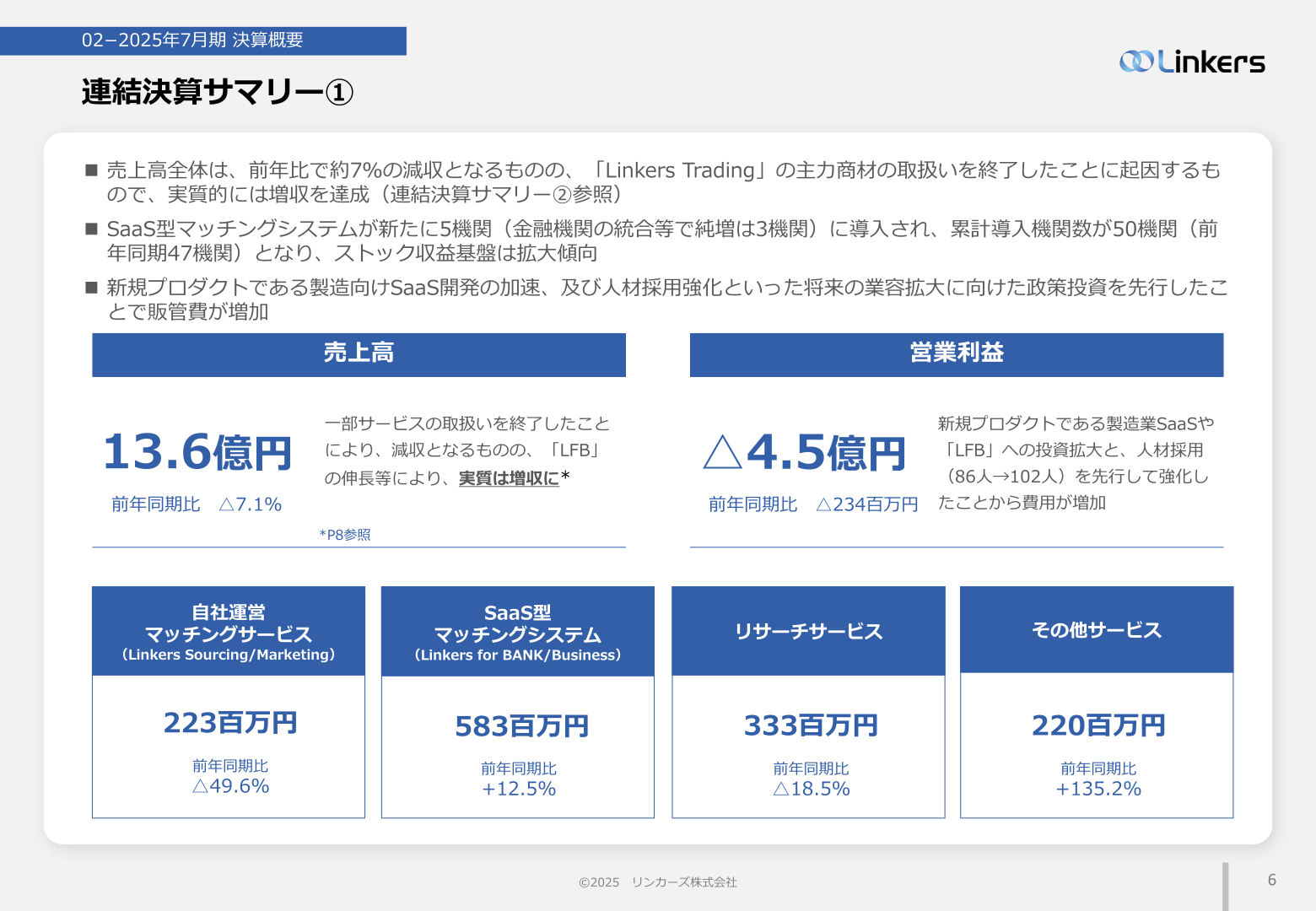Click the '*P8参照' footnote
This screenshot has height=911, width=1316.
345,535
